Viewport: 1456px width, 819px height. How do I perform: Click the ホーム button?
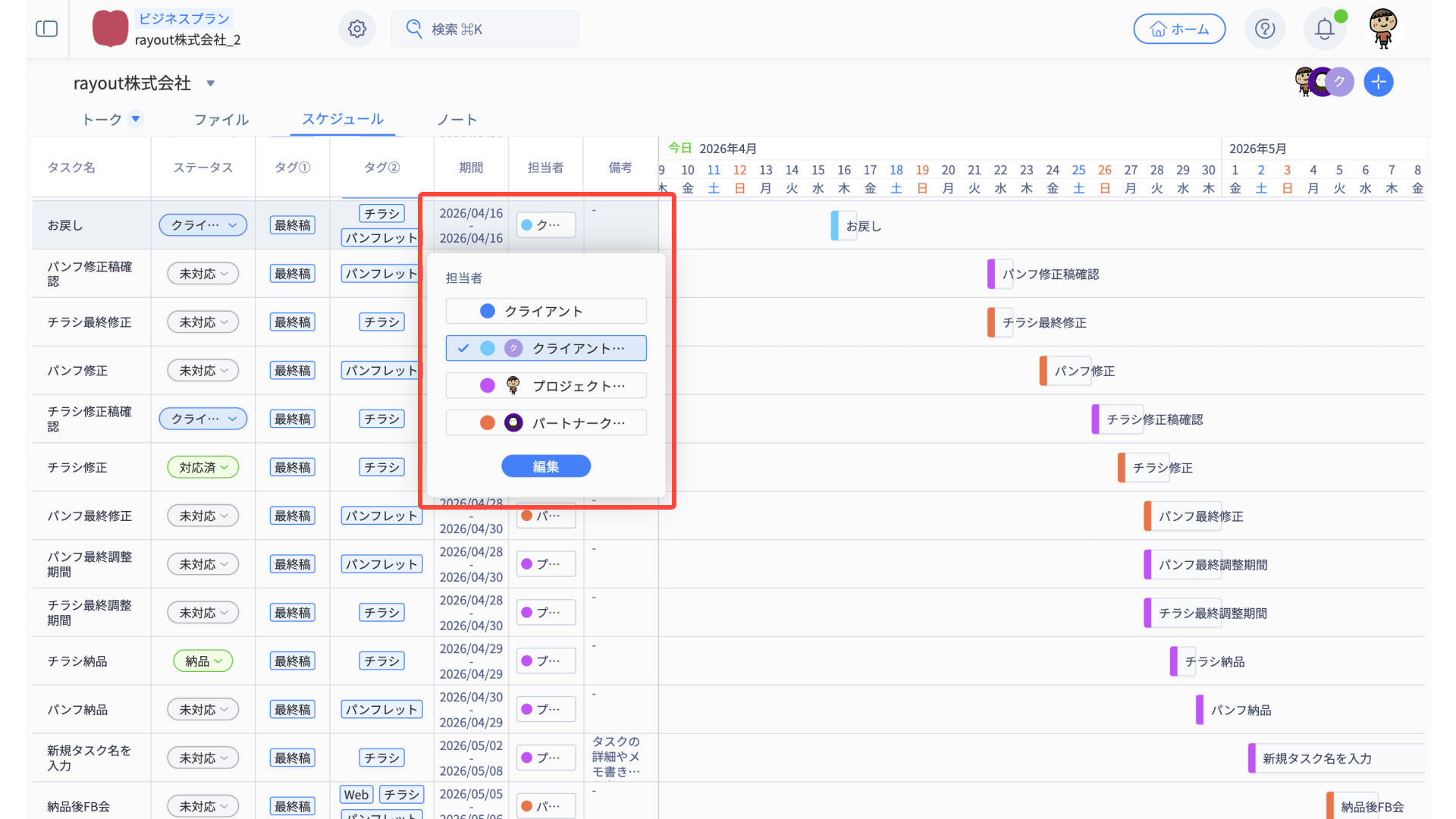[x=1178, y=29]
